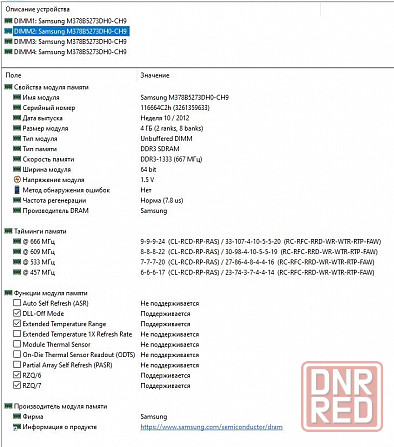This screenshot has width=394, height=447.
Task: Click the icon beside Тайминги памяти header
Action: click(9, 231)
